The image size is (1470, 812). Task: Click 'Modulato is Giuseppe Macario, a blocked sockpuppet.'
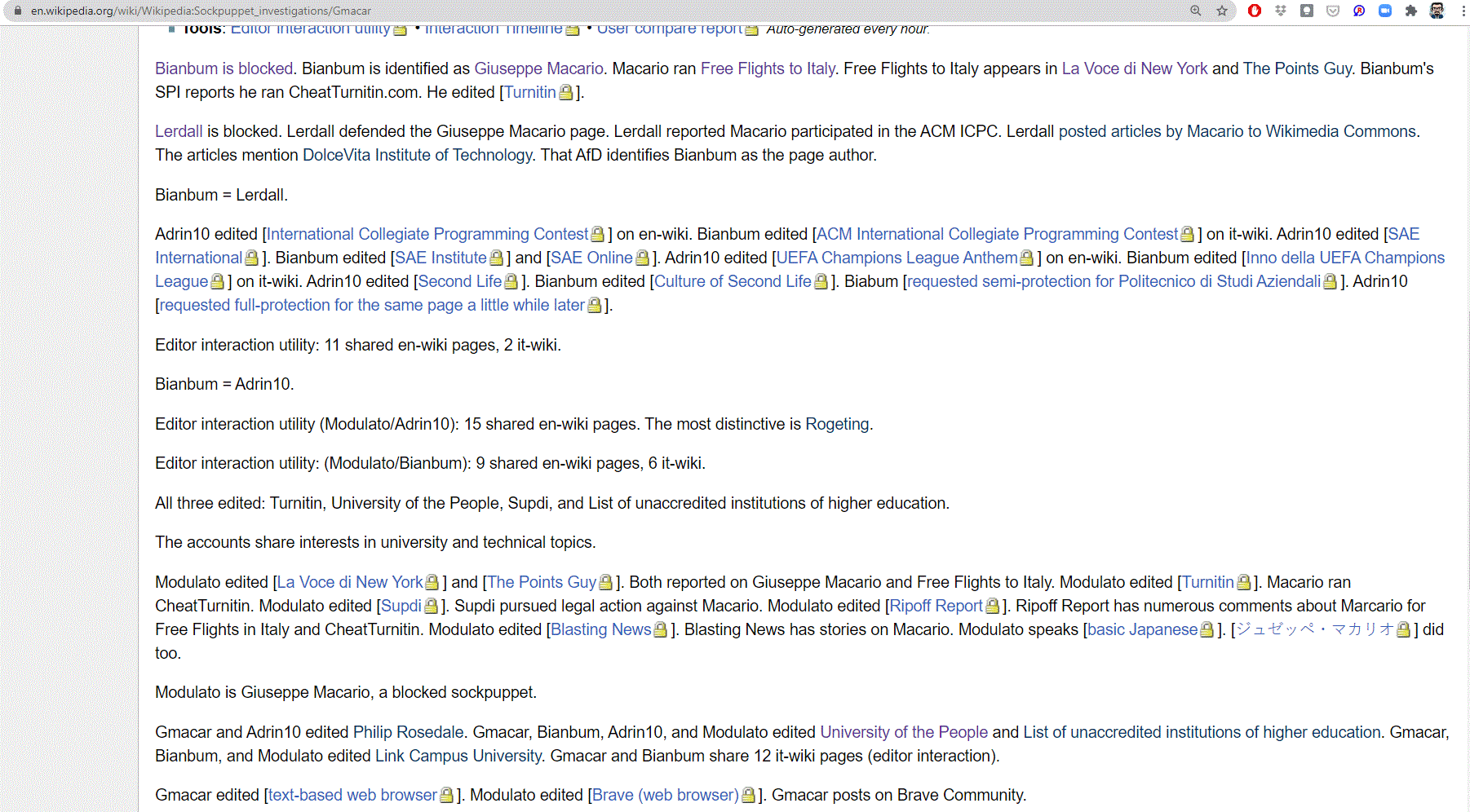(x=346, y=692)
